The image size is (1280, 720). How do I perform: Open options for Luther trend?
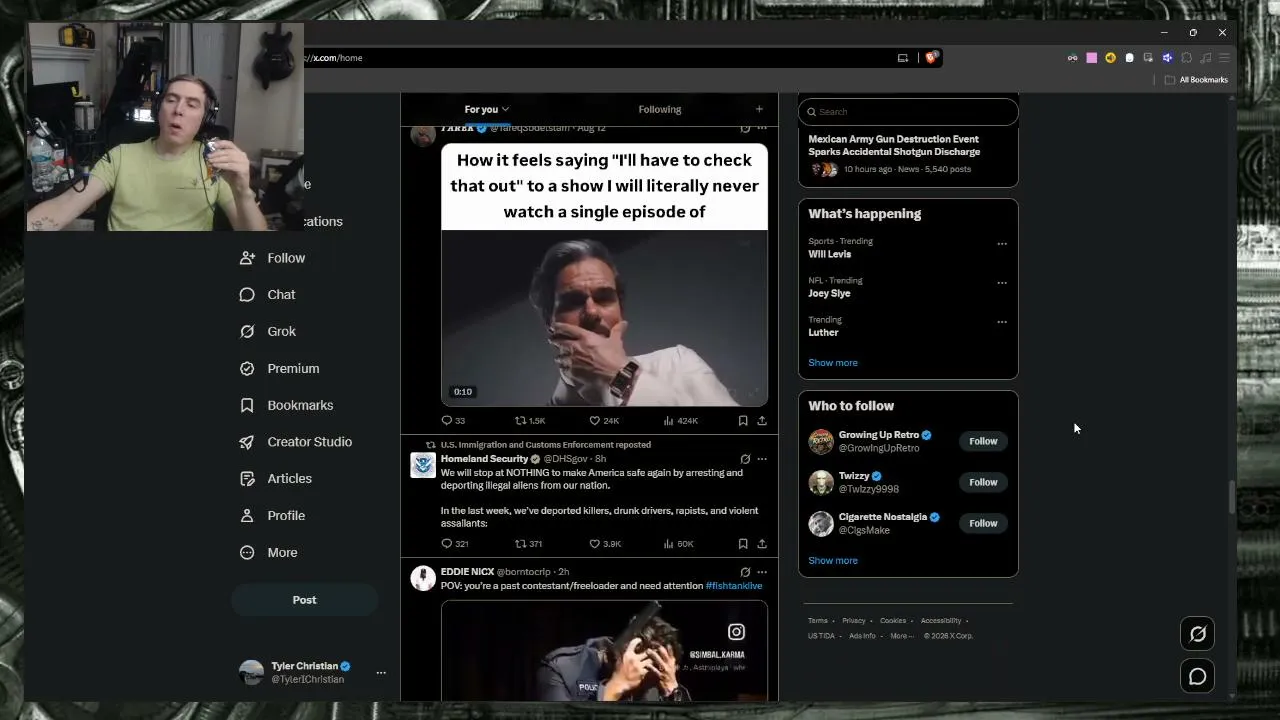tap(1002, 322)
